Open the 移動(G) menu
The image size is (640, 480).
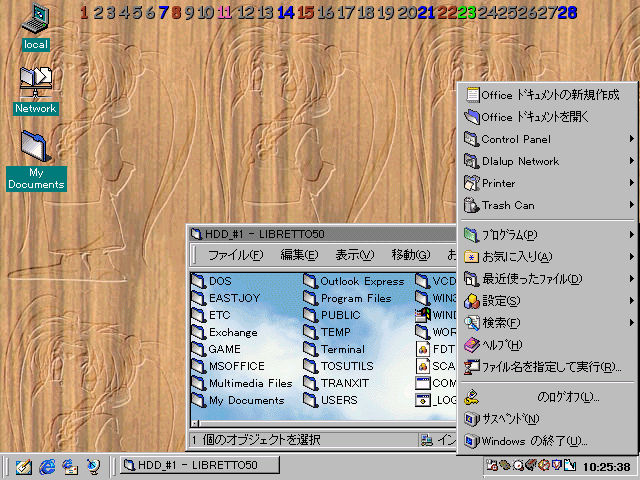(x=411, y=255)
